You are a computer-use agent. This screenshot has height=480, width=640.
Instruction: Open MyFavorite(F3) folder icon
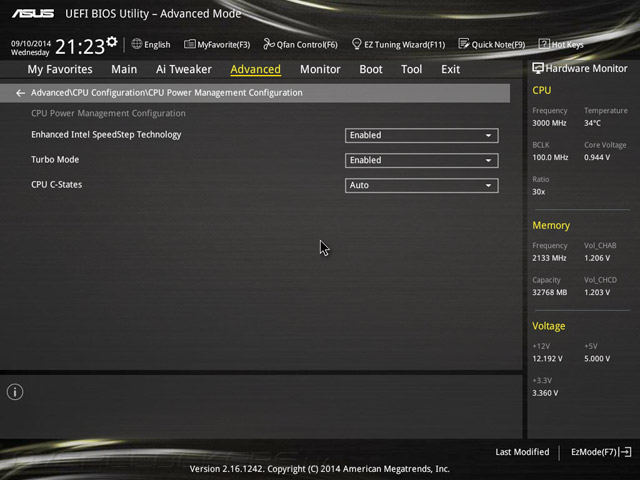(x=189, y=44)
